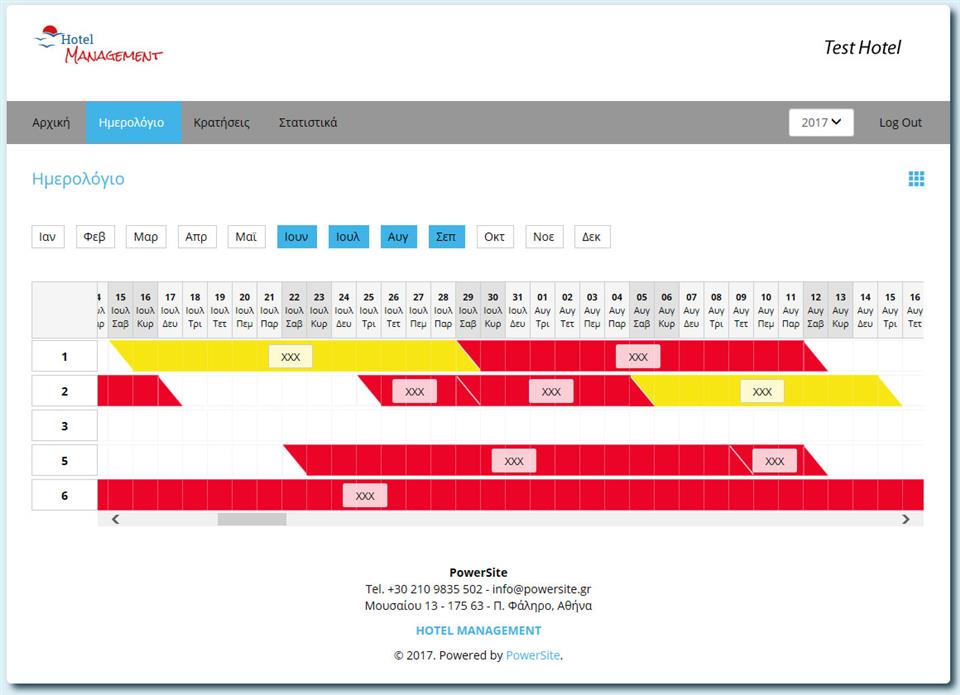Viewport: 960px width, 695px height.
Task: Enable the Οκτ month filter
Action: click(x=494, y=237)
